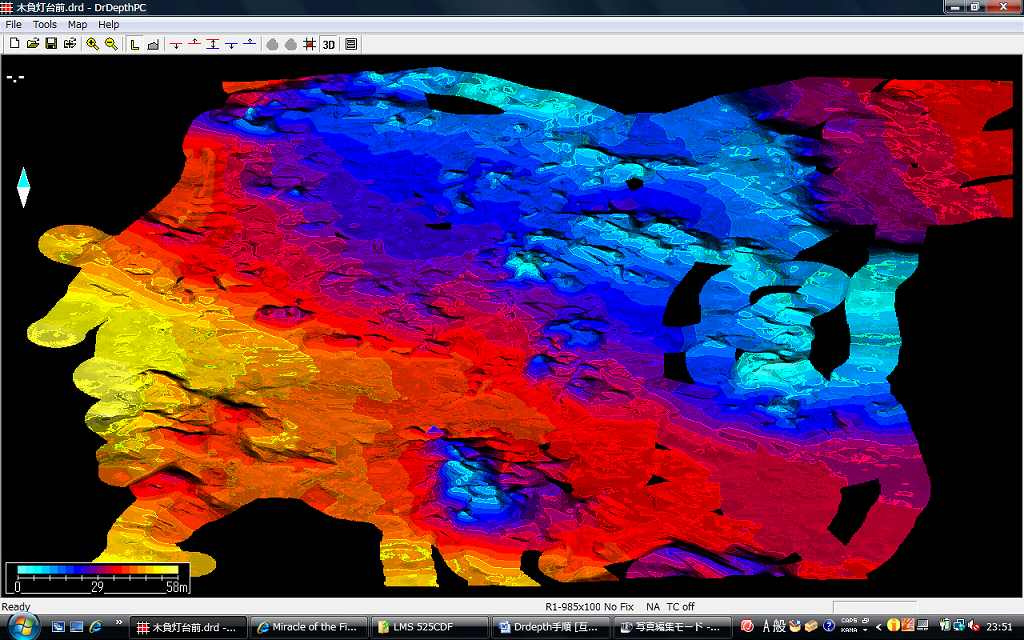Image resolution: width=1024 pixels, height=640 pixels.
Task: Click the New file icon
Action: pos(14,44)
